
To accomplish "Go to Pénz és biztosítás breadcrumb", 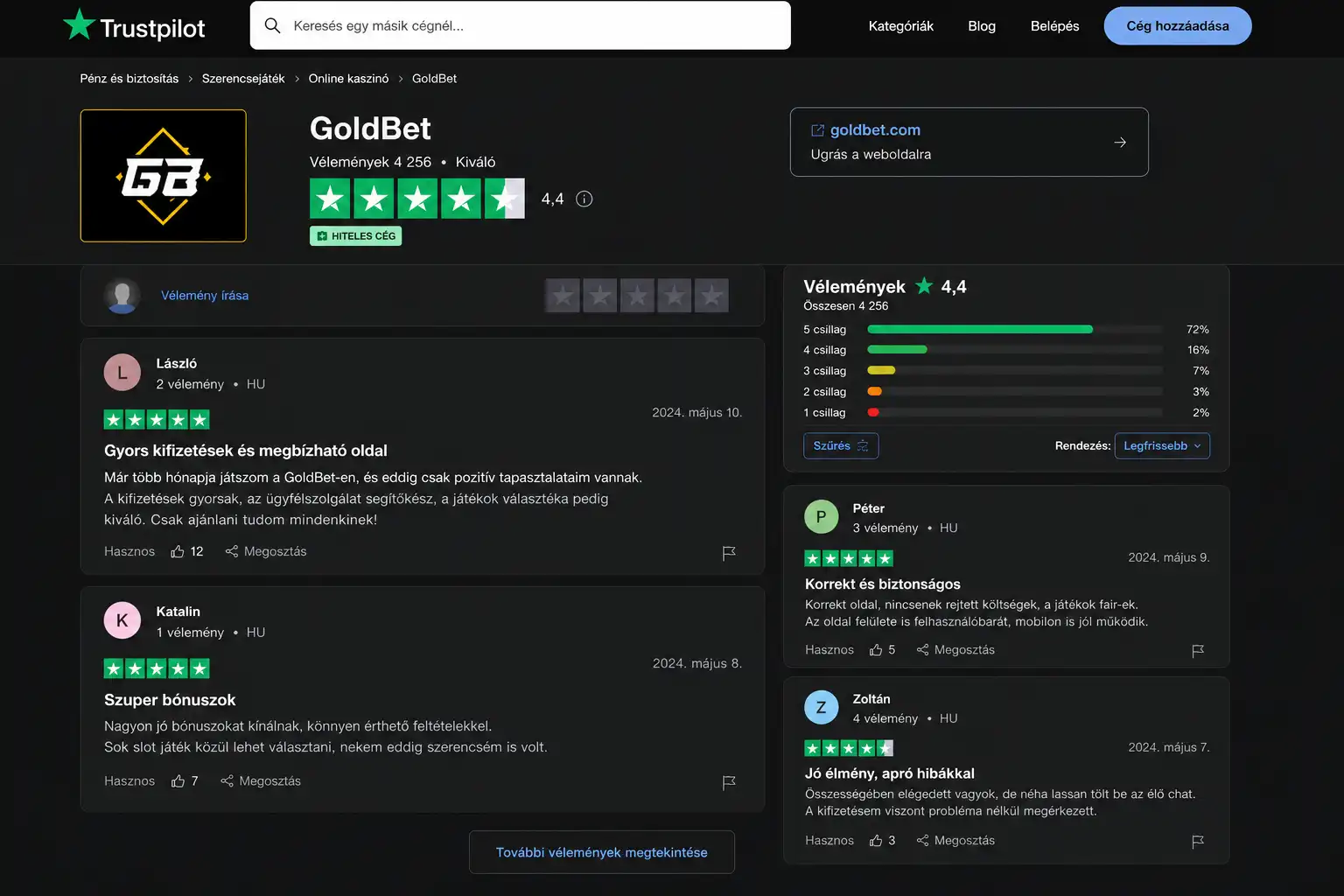I will [x=129, y=79].
